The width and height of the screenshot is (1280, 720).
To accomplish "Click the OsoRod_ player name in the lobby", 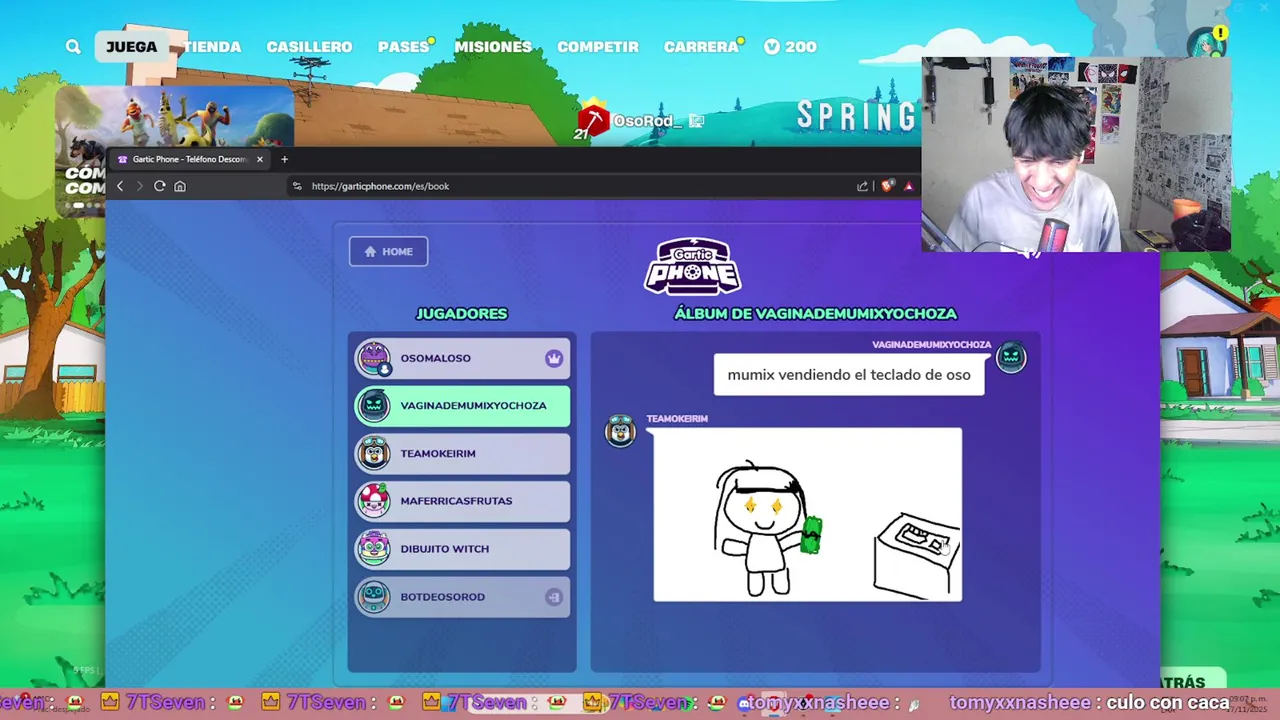I will pos(648,121).
